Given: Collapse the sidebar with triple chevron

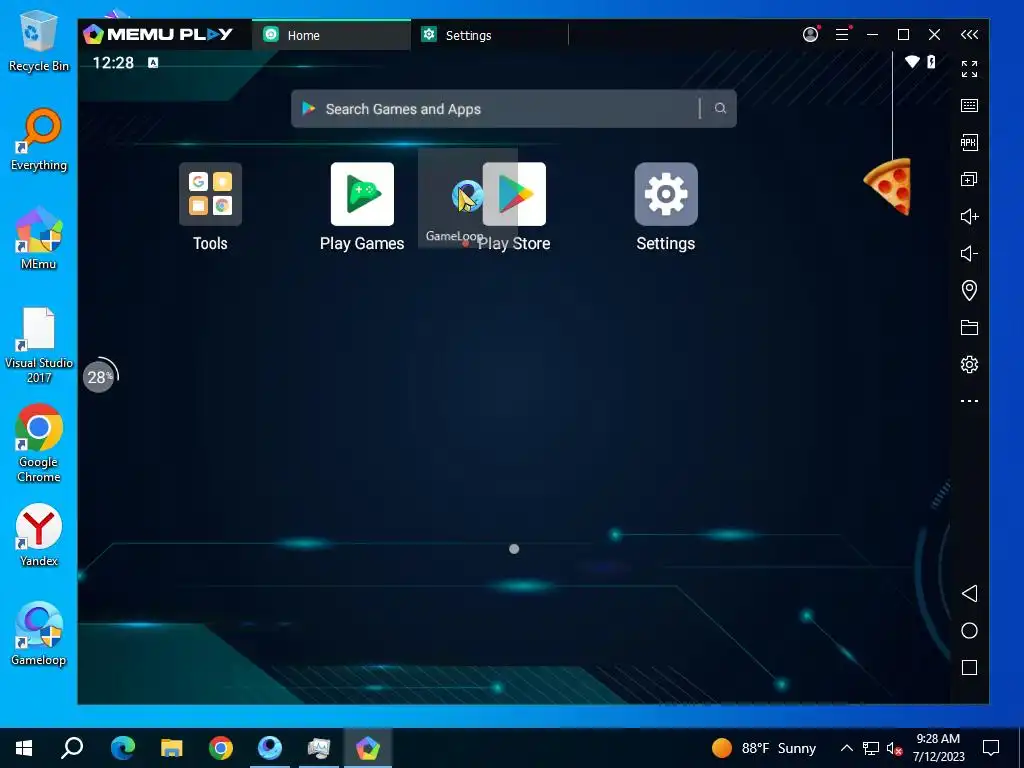Looking at the screenshot, I should pyautogui.click(x=969, y=35).
